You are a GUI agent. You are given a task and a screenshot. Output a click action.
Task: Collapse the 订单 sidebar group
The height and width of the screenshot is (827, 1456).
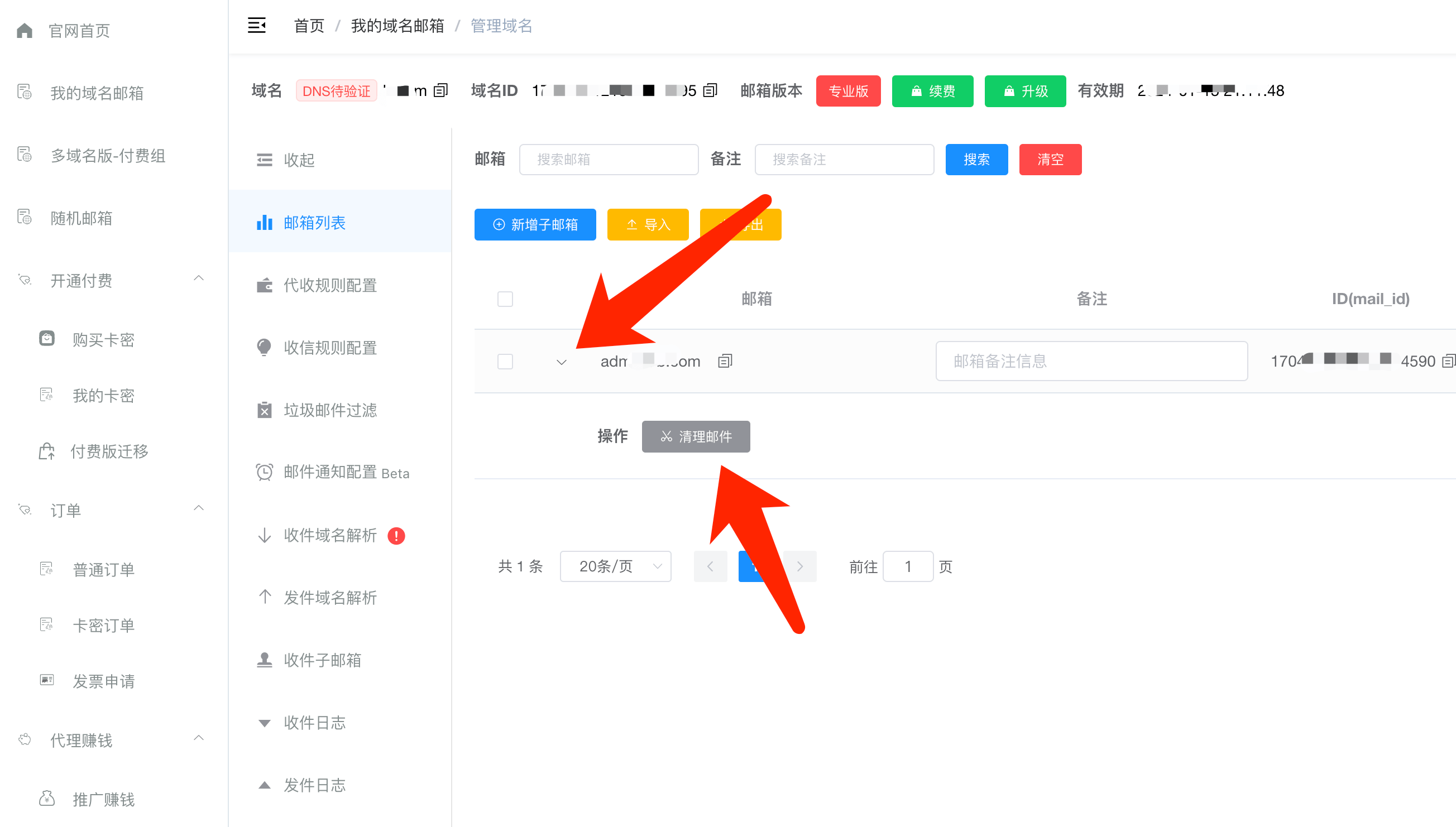pos(199,508)
